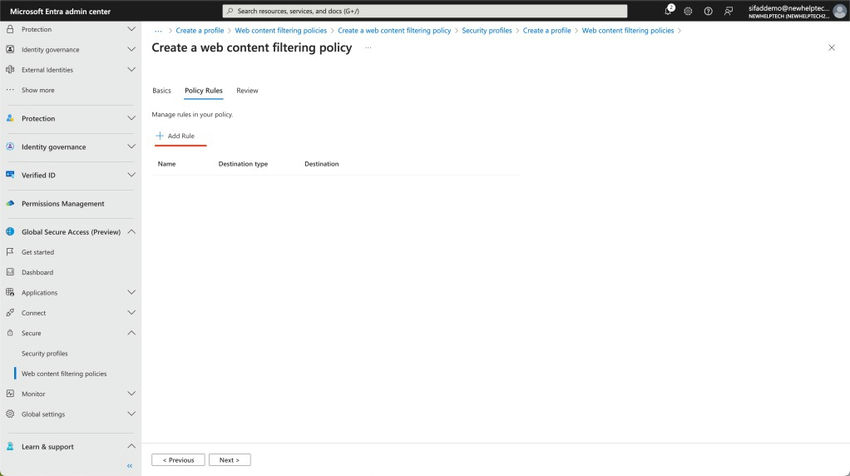
Task: Click the Connect link icon
Action: click(10, 313)
